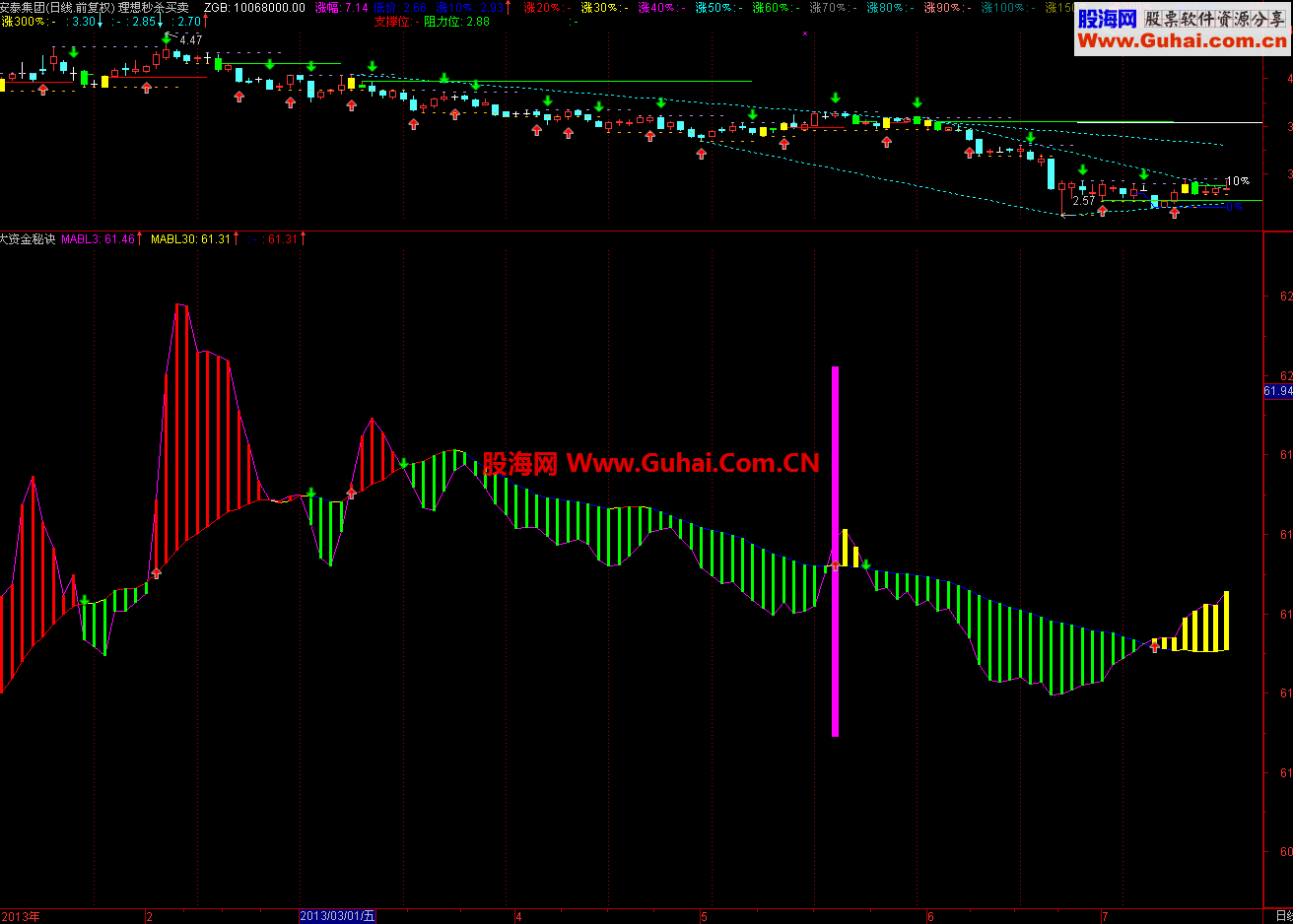The height and width of the screenshot is (924, 1293).
Task: Click the ZGB: 10068000.00 value
Action: 254,7
